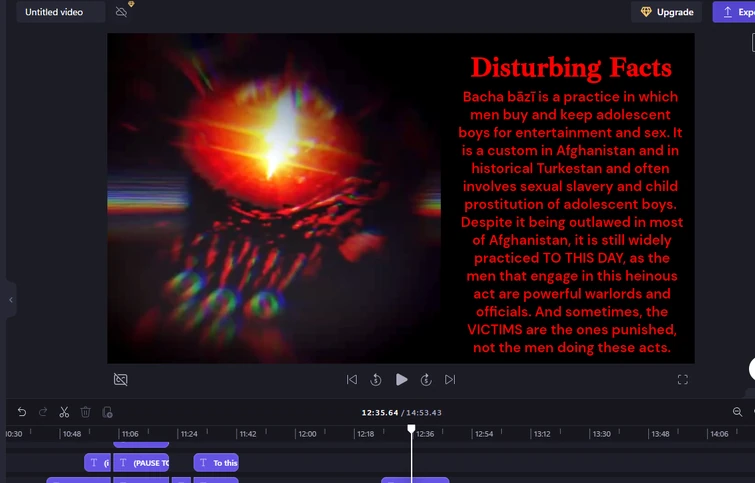Click the redo arrow in timeline toolbar
This screenshot has height=483, width=755.
pos(43,412)
